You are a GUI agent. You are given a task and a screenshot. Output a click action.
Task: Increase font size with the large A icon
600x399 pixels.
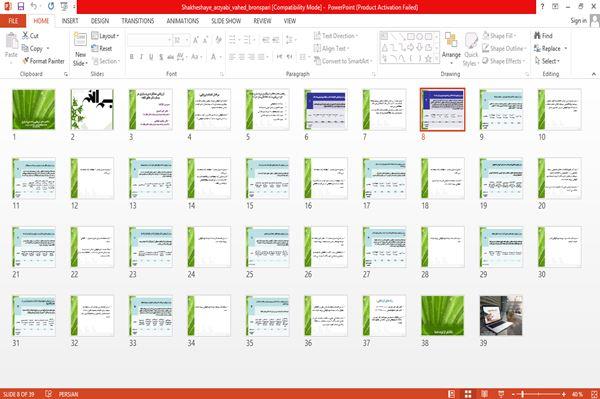click(196, 39)
